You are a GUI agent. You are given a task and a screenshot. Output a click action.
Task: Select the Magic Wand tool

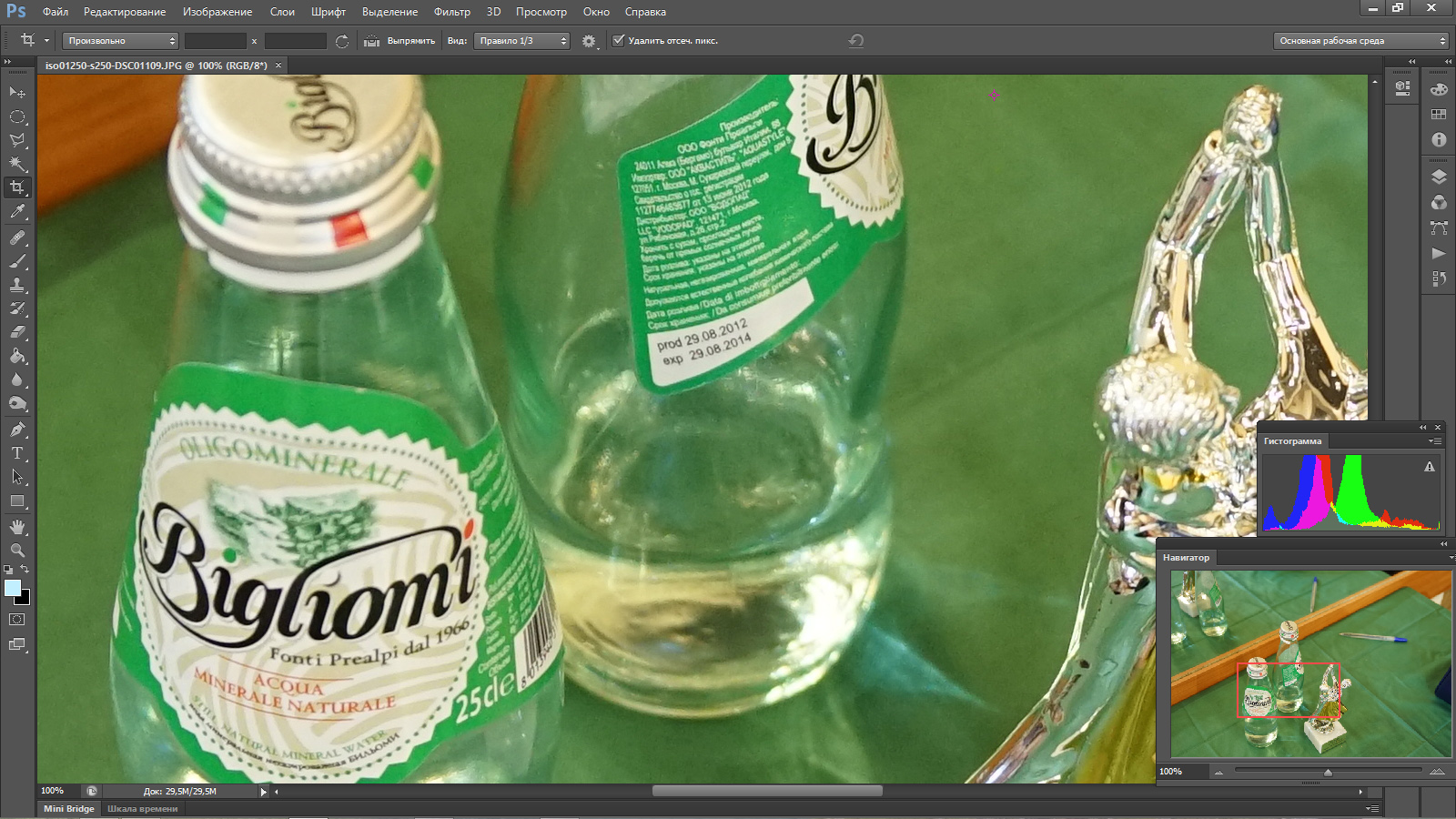click(17, 164)
